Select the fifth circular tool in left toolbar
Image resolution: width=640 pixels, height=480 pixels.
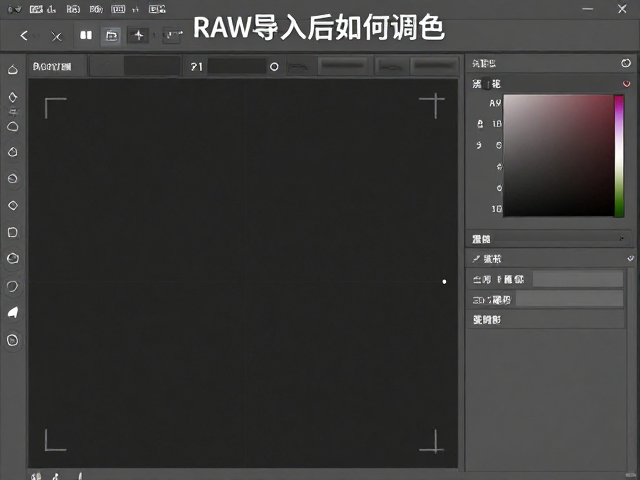(x=13, y=178)
